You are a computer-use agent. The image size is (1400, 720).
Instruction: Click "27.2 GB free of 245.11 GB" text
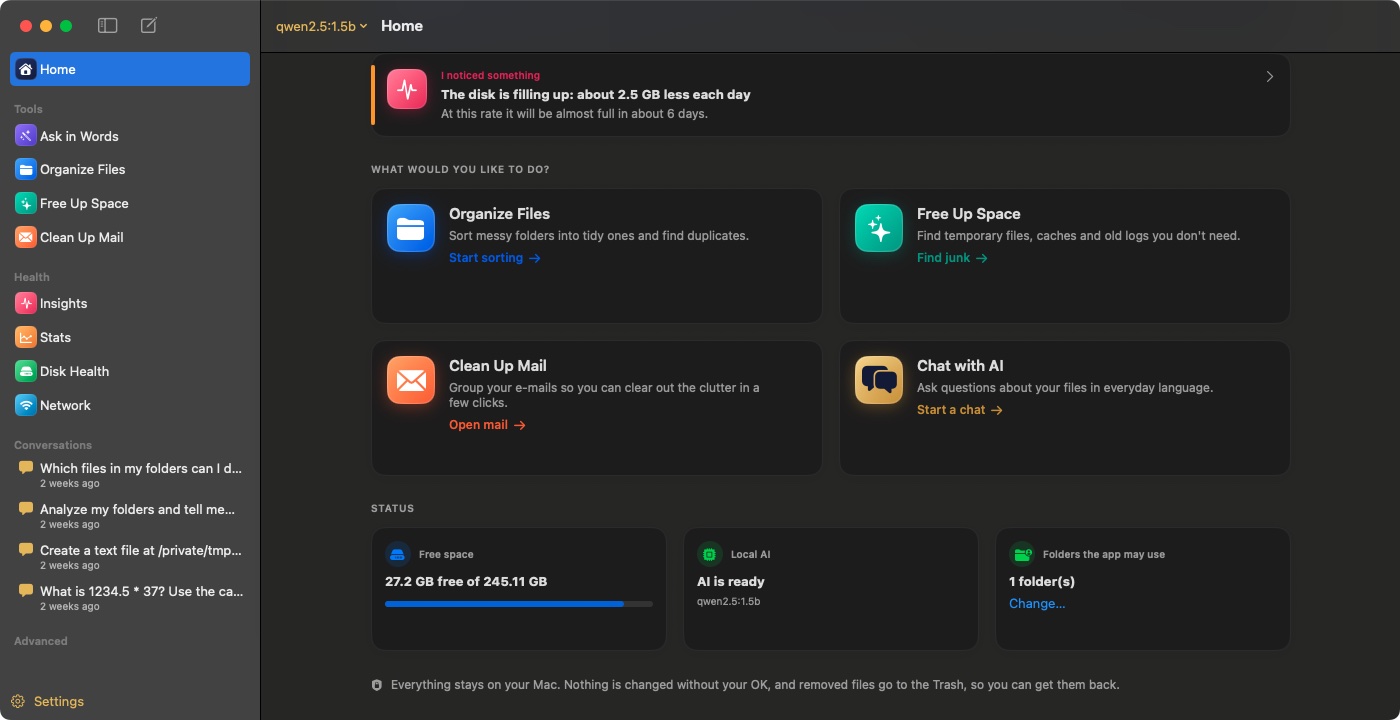pos(466,581)
